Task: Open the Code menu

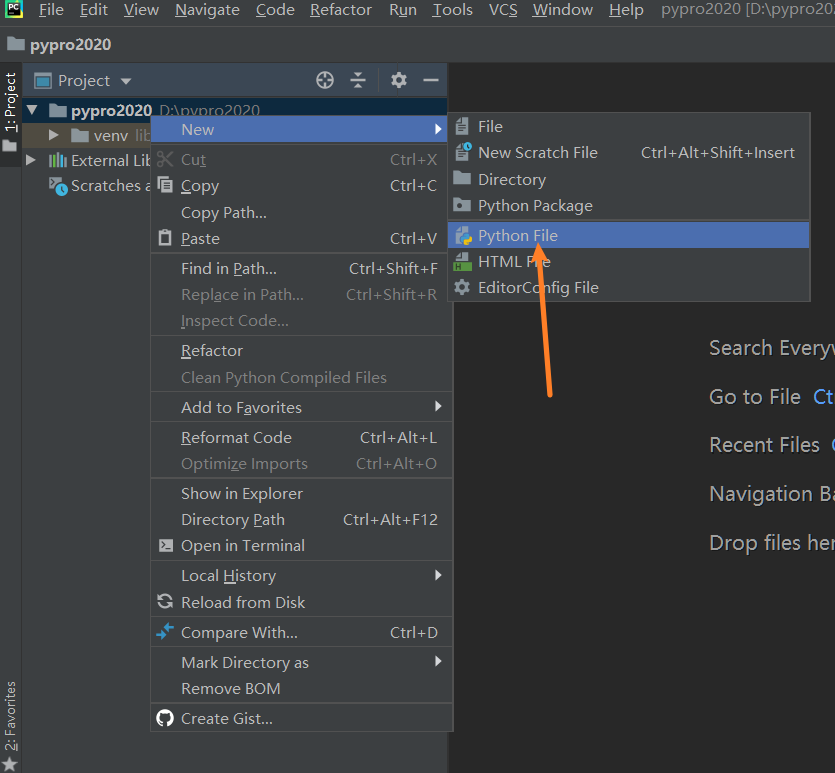Action: click(275, 10)
